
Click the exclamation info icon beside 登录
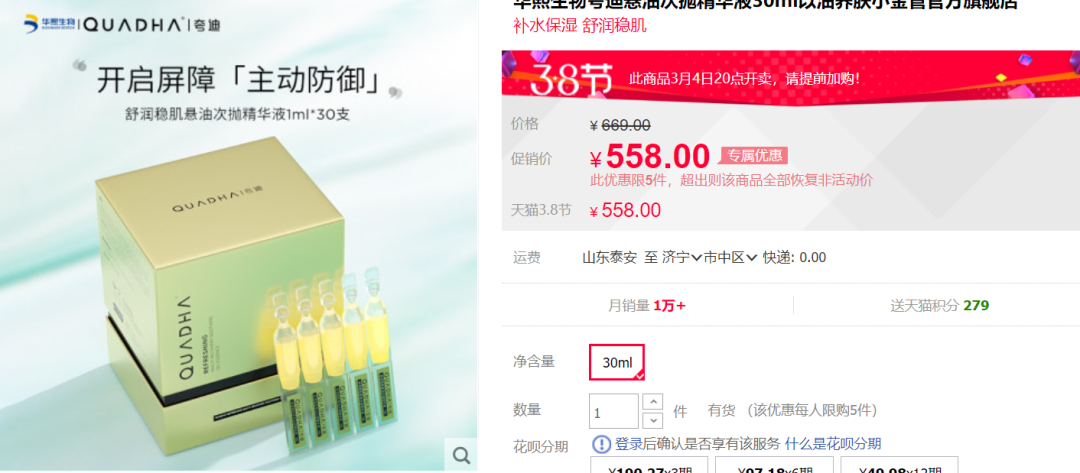click(601, 443)
